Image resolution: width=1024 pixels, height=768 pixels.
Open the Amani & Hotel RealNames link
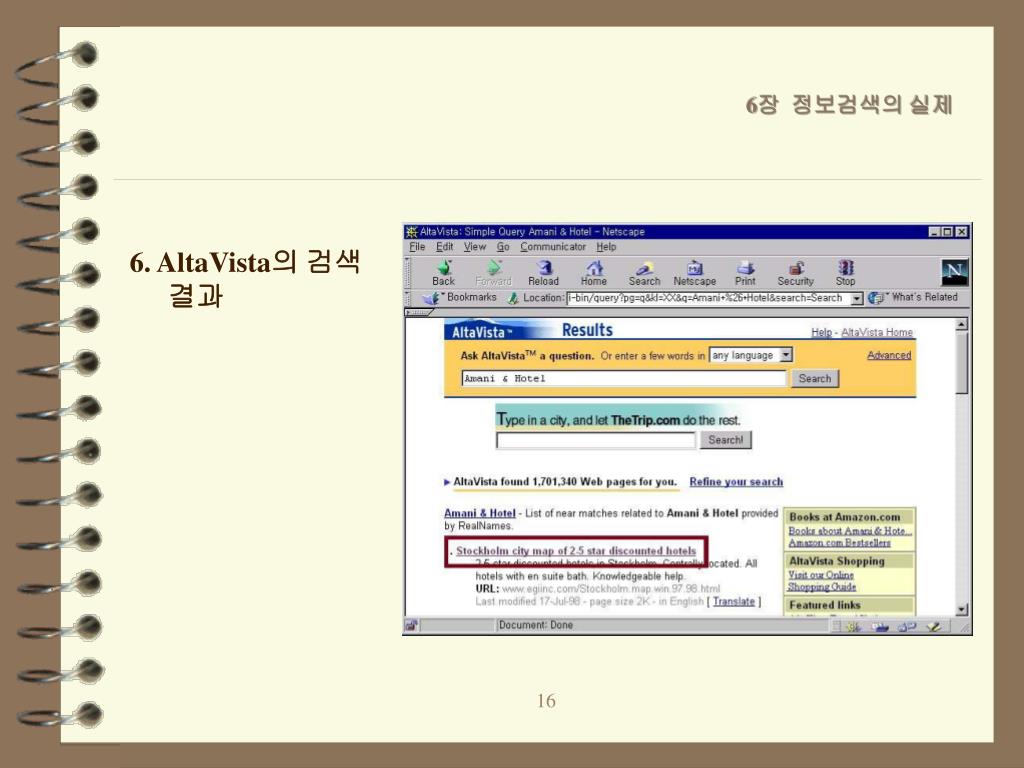tap(480, 513)
